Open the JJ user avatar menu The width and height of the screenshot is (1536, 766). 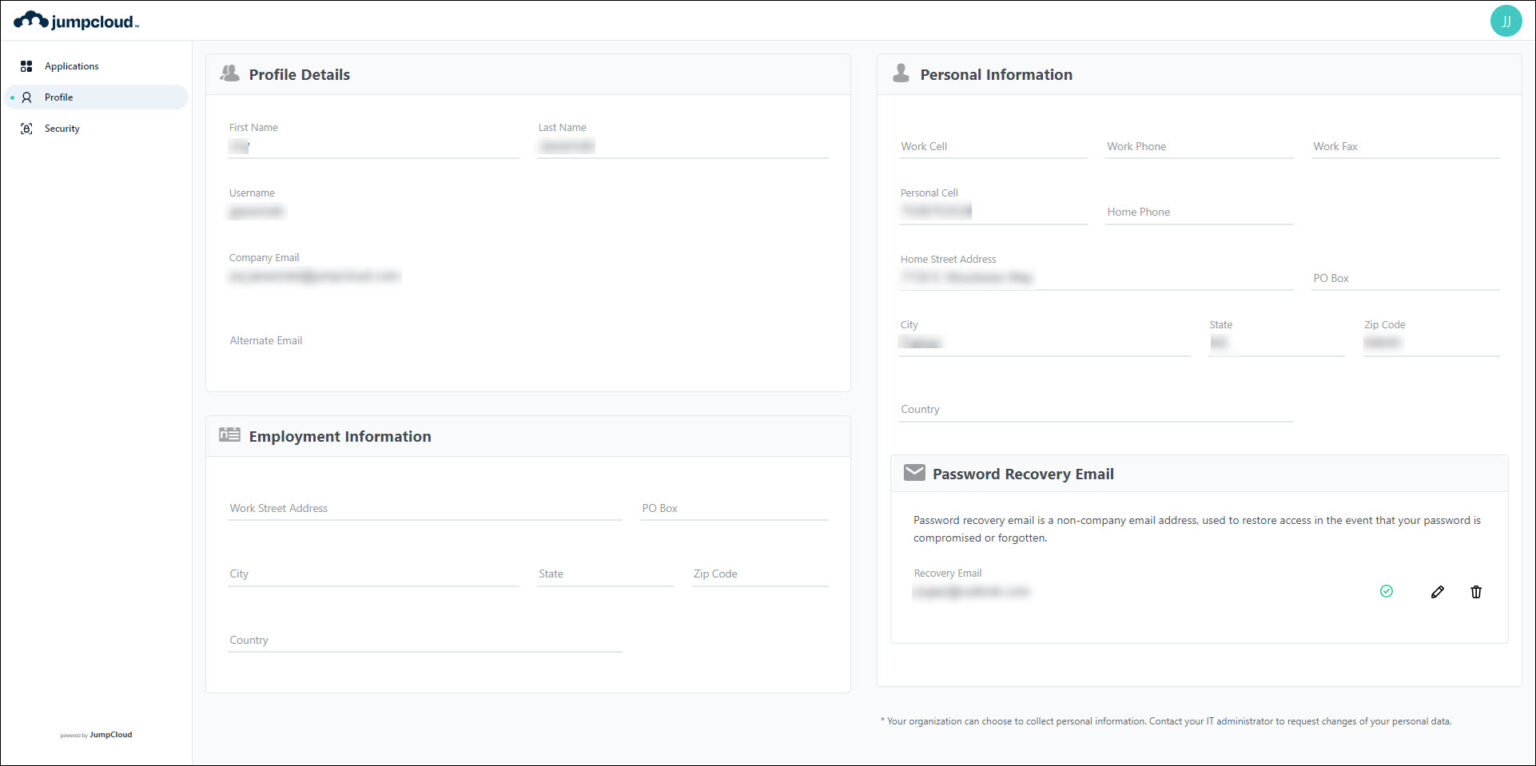click(x=1505, y=20)
